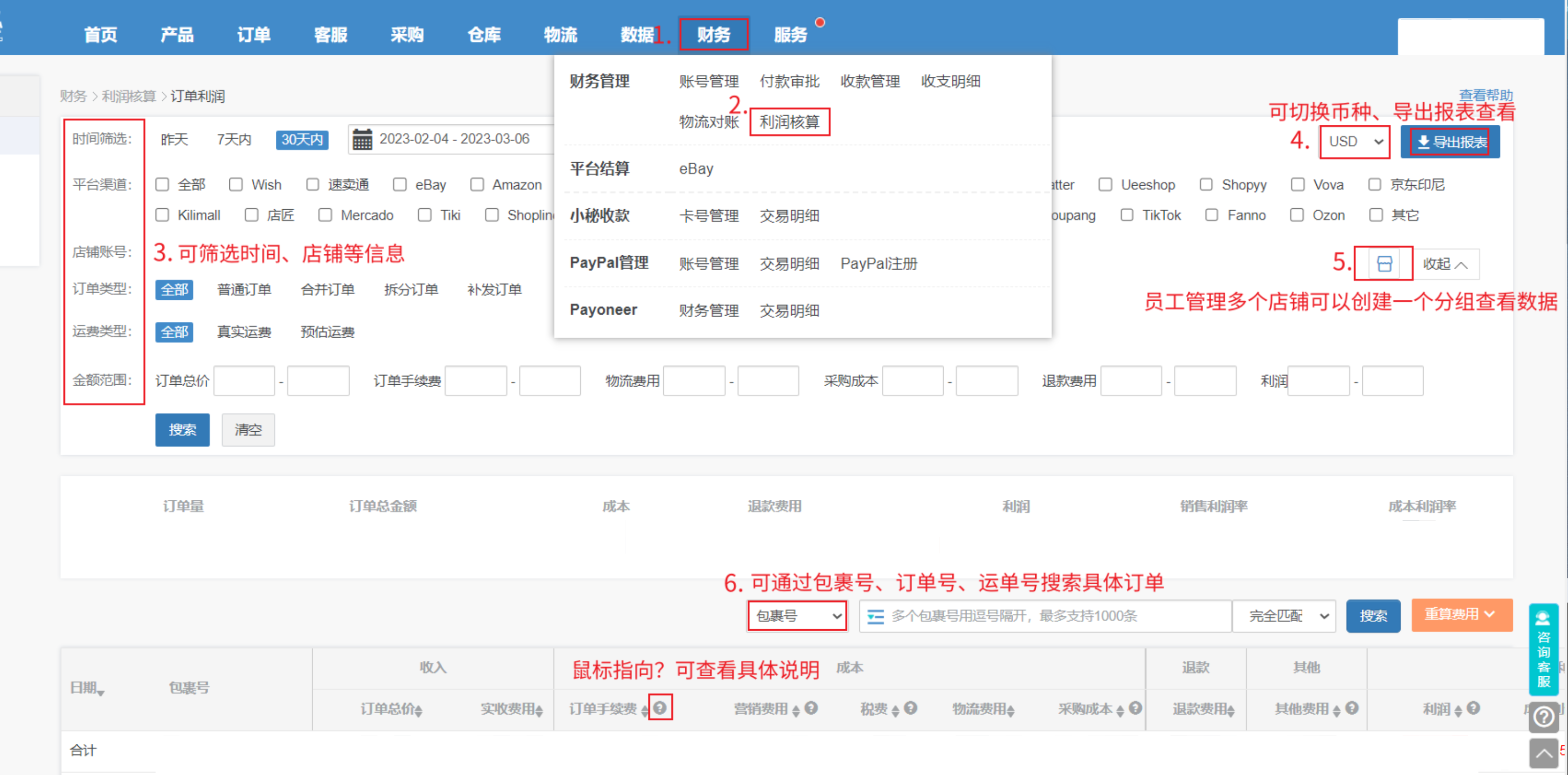The height and width of the screenshot is (775, 1568).
Task: Click help icon next to 订单手续费
Action: [660, 707]
